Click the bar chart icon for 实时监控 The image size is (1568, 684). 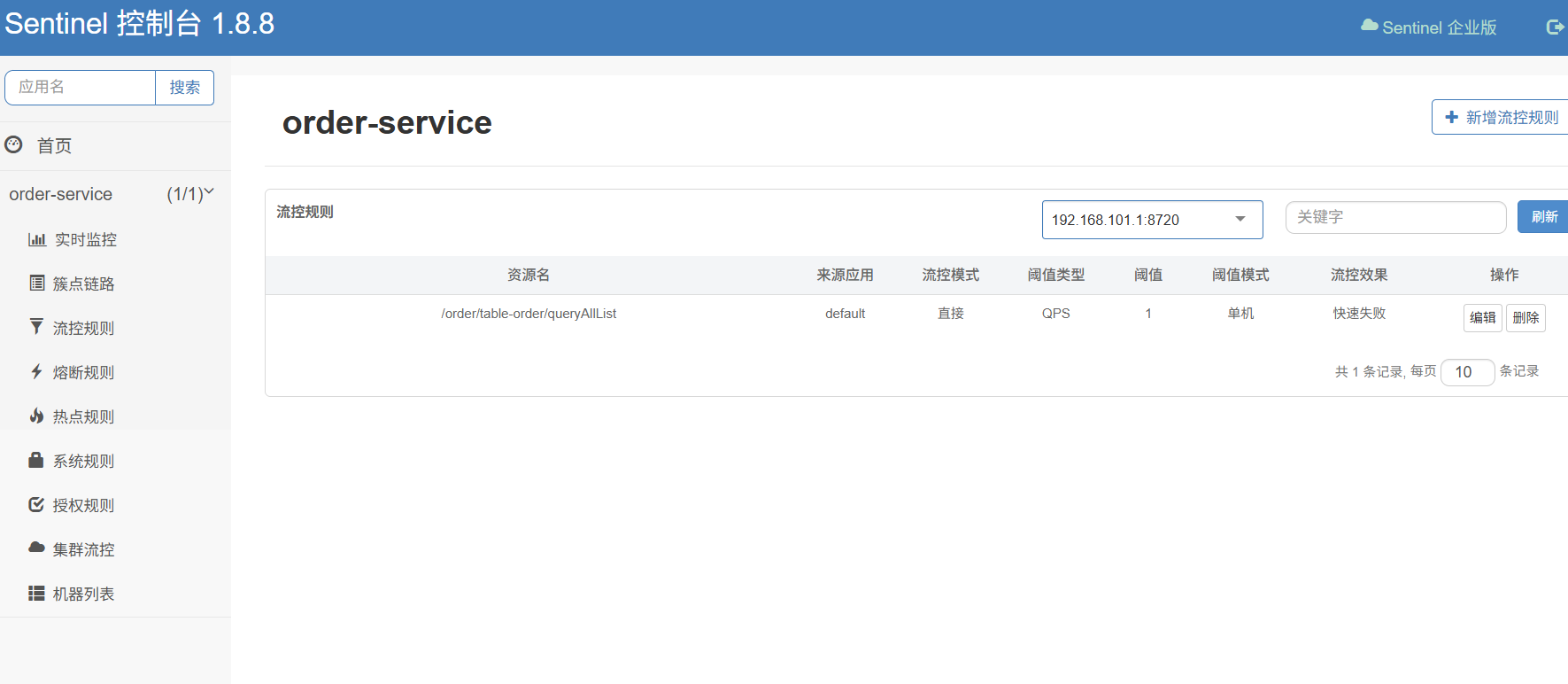click(37, 239)
